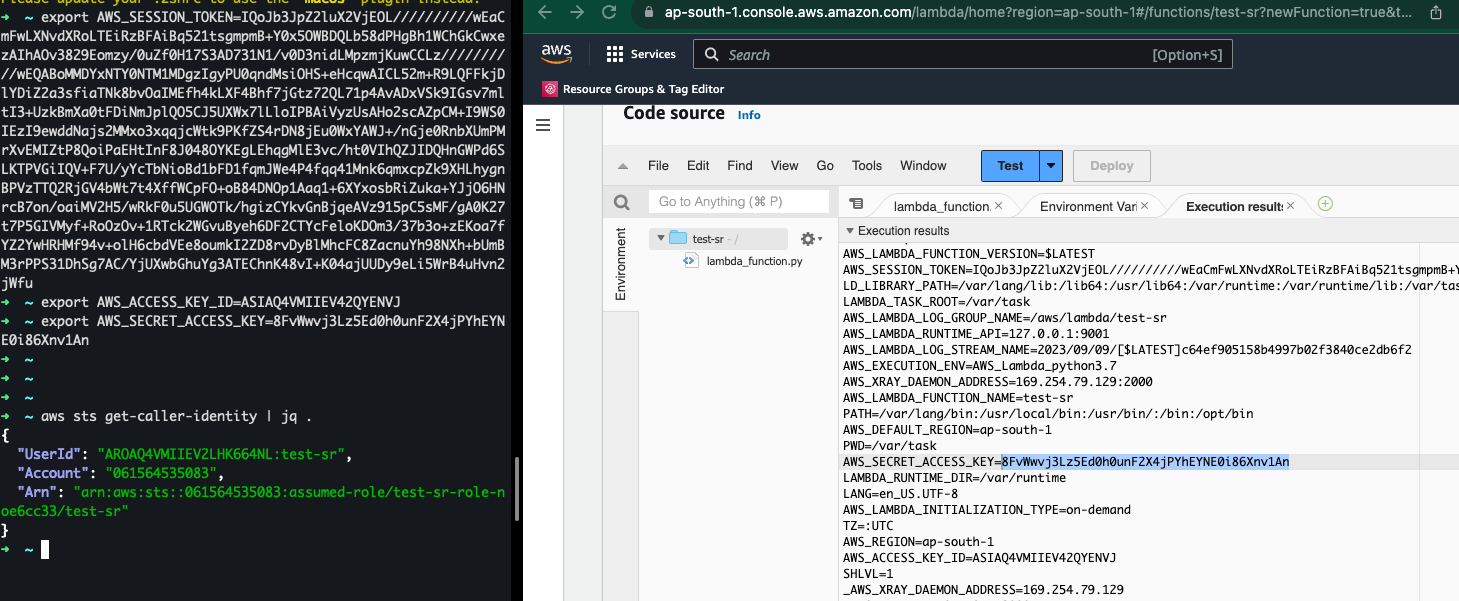1459x601 pixels.
Task: Open the AWS console home logo
Action: [x=556, y=53]
